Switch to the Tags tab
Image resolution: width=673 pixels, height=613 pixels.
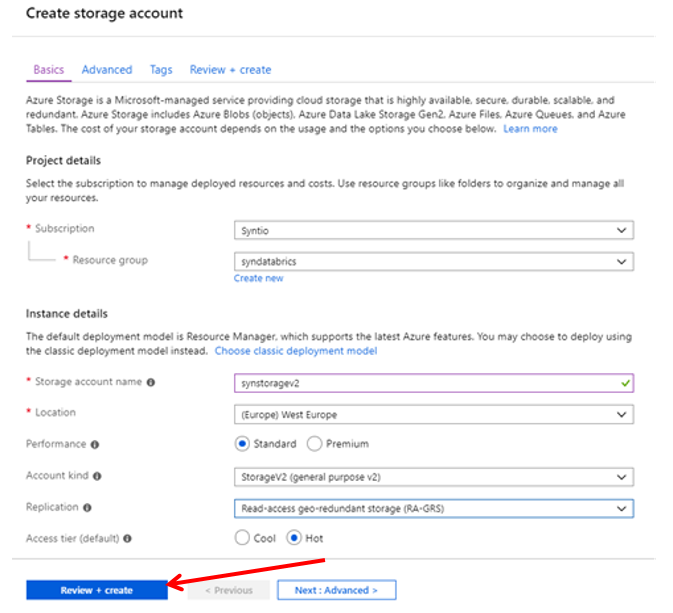(x=161, y=70)
